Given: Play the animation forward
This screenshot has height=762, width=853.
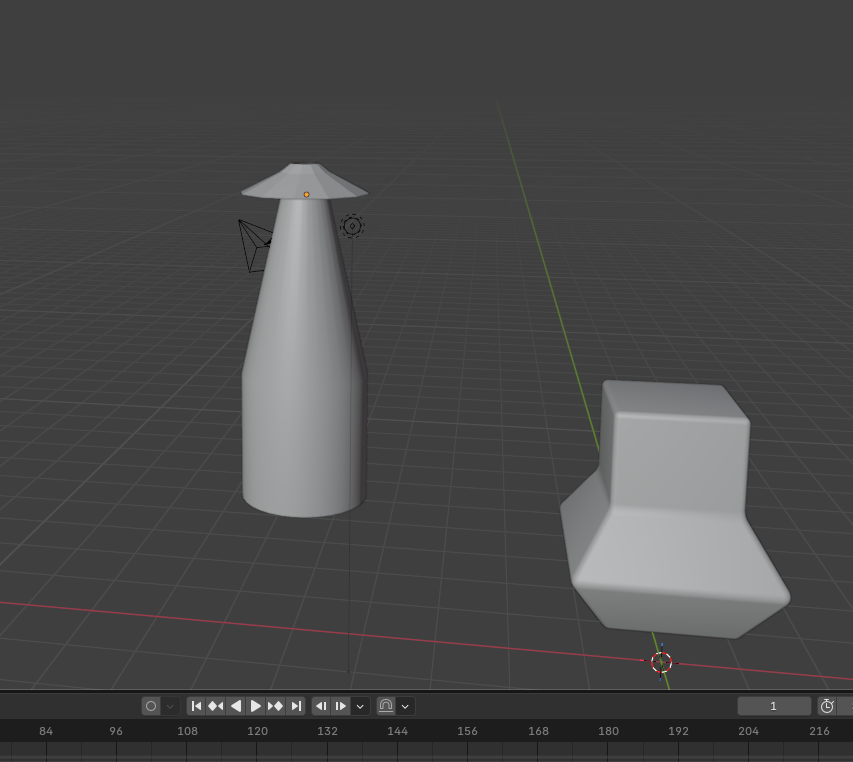Looking at the screenshot, I should click(x=255, y=706).
